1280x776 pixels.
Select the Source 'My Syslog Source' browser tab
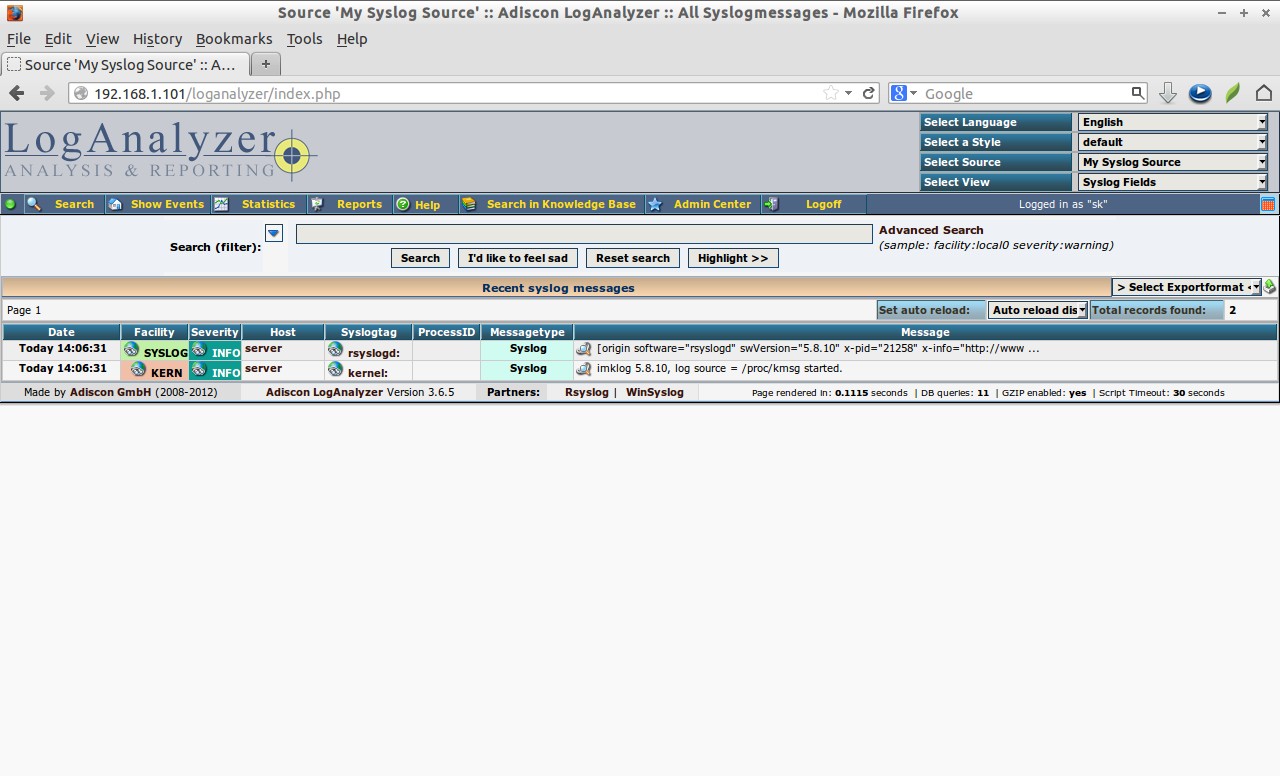pos(123,64)
